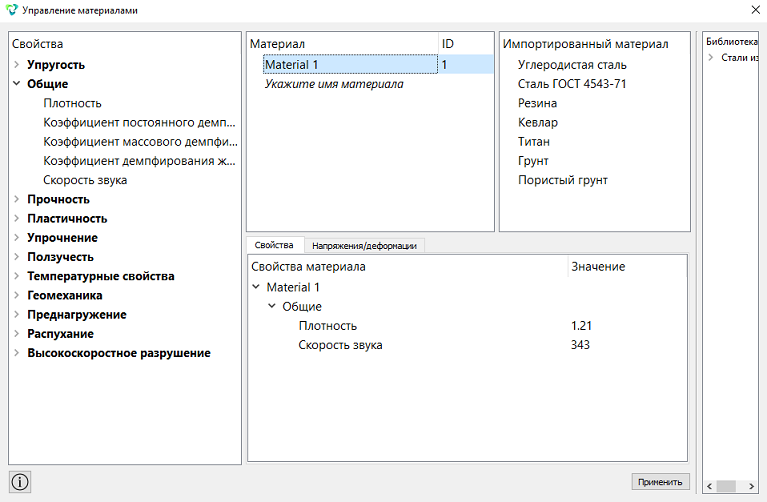Expand the Пластичность property group
This screenshot has height=502, width=767.
(17, 218)
